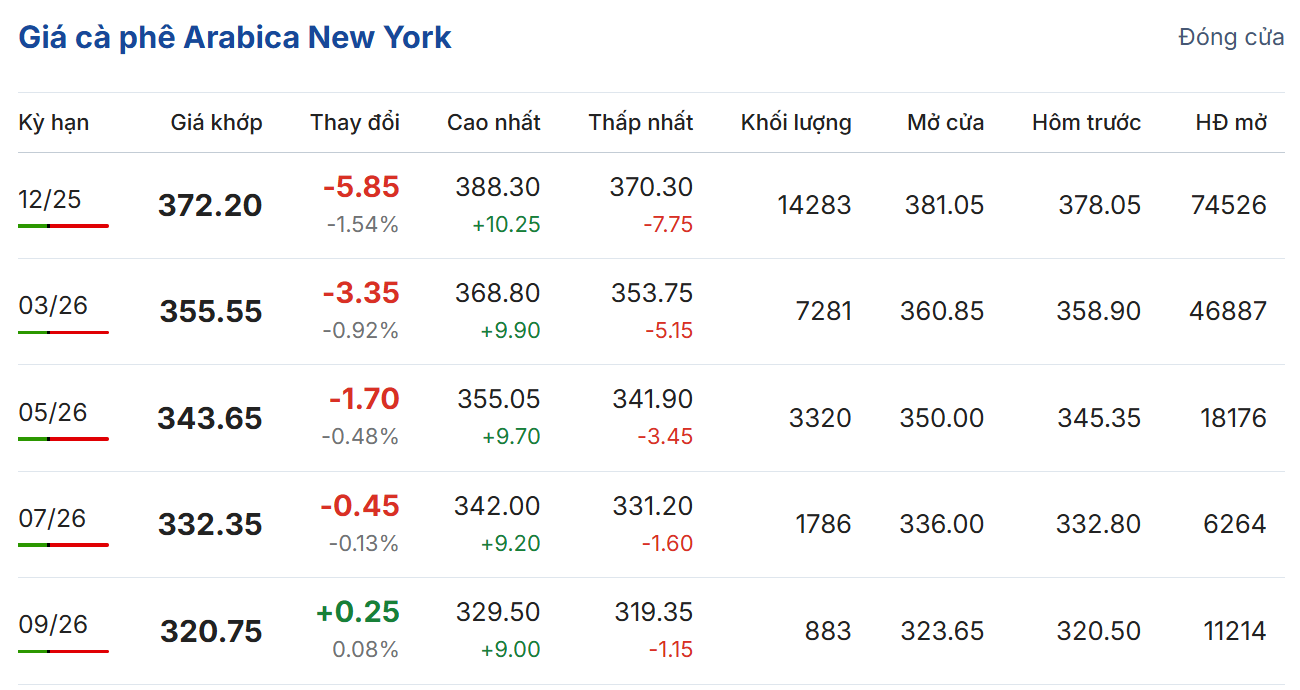Image resolution: width=1300 pixels, height=690 pixels.
Task: Click the Cao nhất column header
Action: [x=494, y=123]
